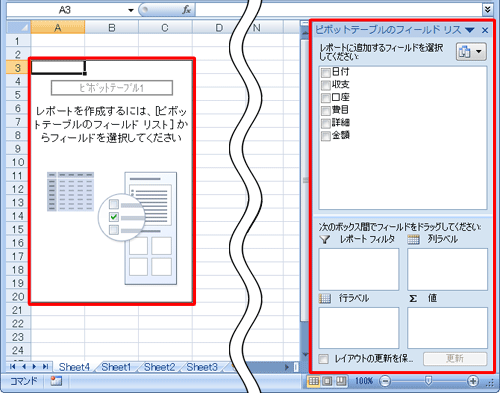
Task: Click the コマンド status bar text
Action: [x=24, y=381]
